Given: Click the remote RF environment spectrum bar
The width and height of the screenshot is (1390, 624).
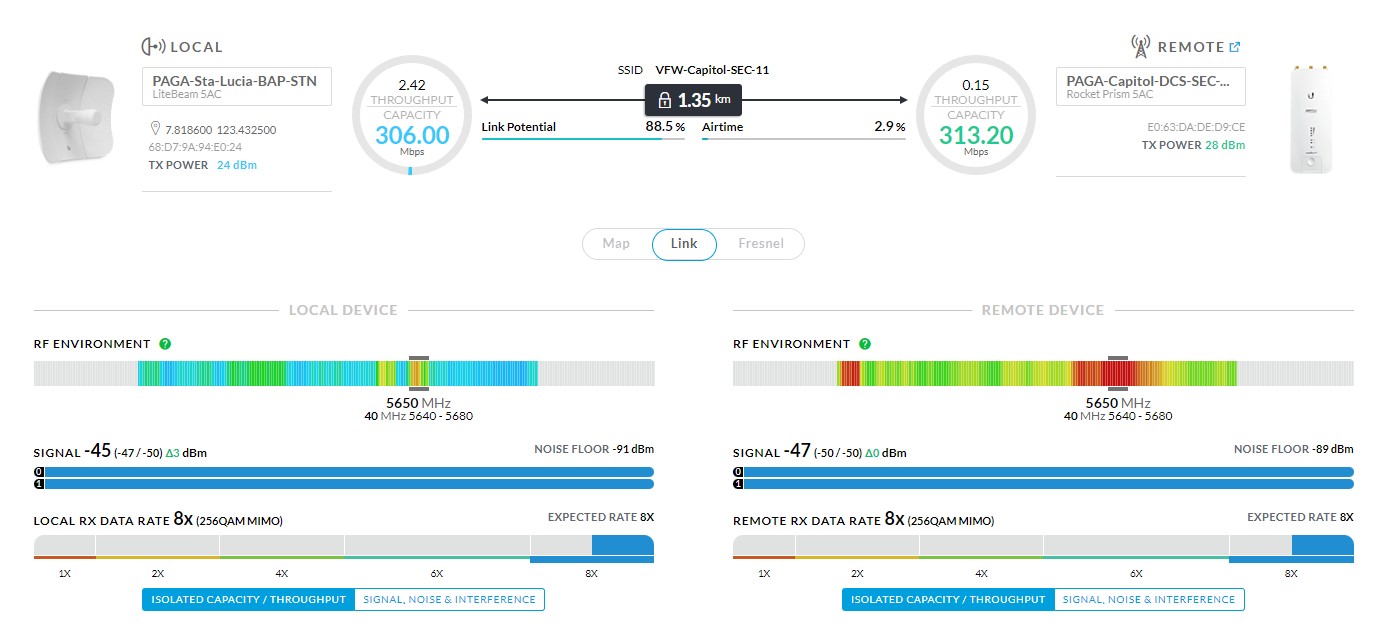Looking at the screenshot, I should (x=1043, y=374).
